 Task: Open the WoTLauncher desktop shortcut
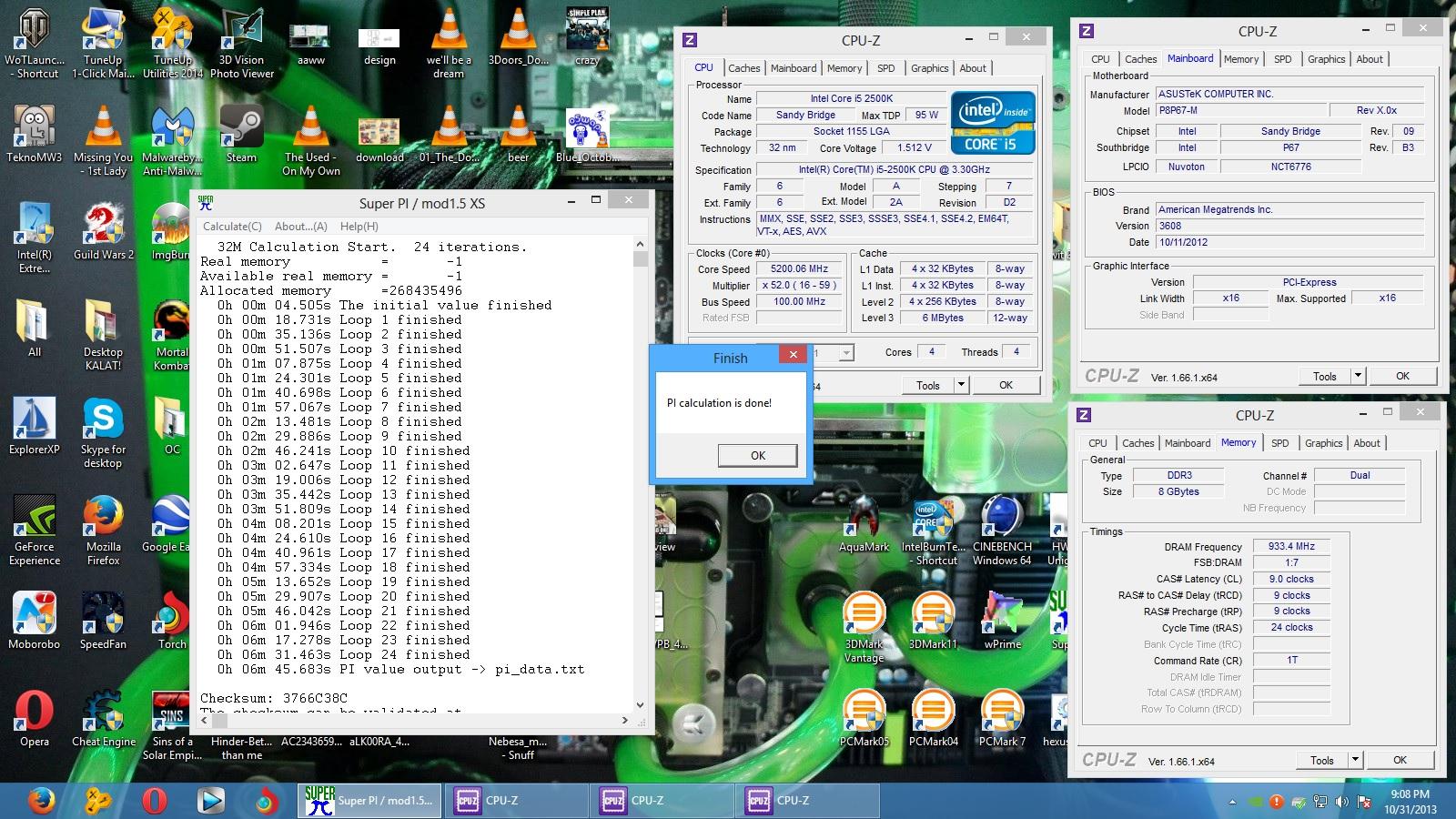[x=35, y=43]
